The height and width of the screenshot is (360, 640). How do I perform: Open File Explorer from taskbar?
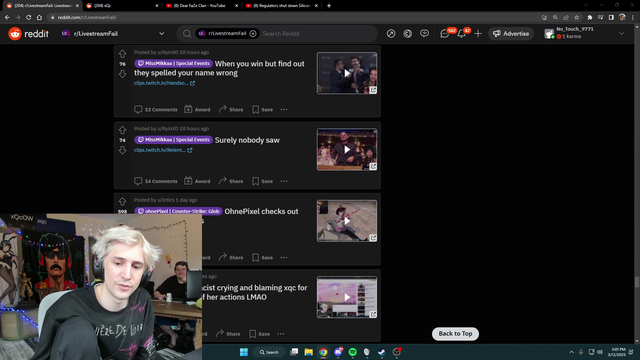[309, 352]
